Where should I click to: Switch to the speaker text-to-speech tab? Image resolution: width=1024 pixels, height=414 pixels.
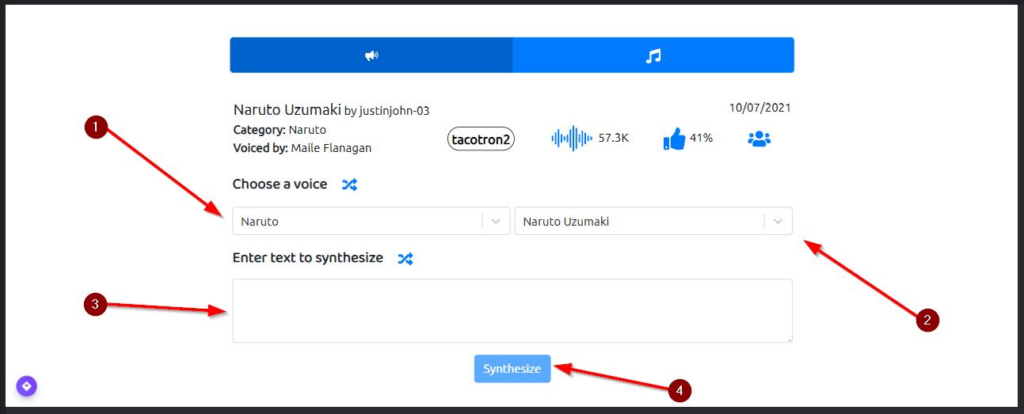pyautogui.click(x=371, y=56)
